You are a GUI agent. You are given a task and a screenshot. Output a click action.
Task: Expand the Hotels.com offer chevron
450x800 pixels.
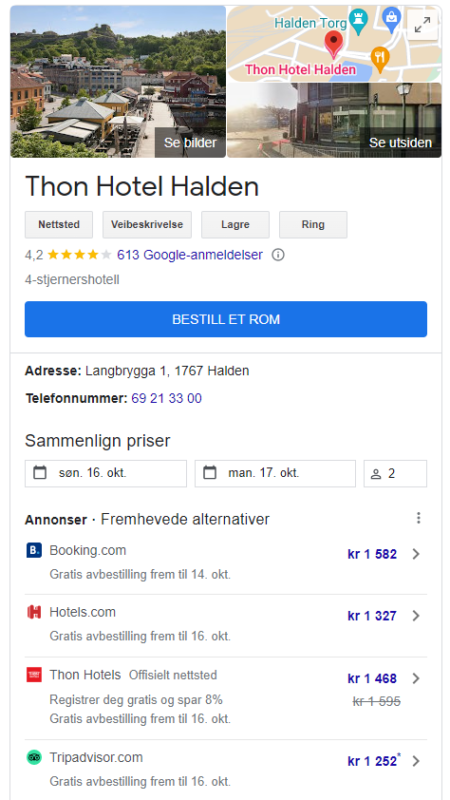[x=416, y=616]
